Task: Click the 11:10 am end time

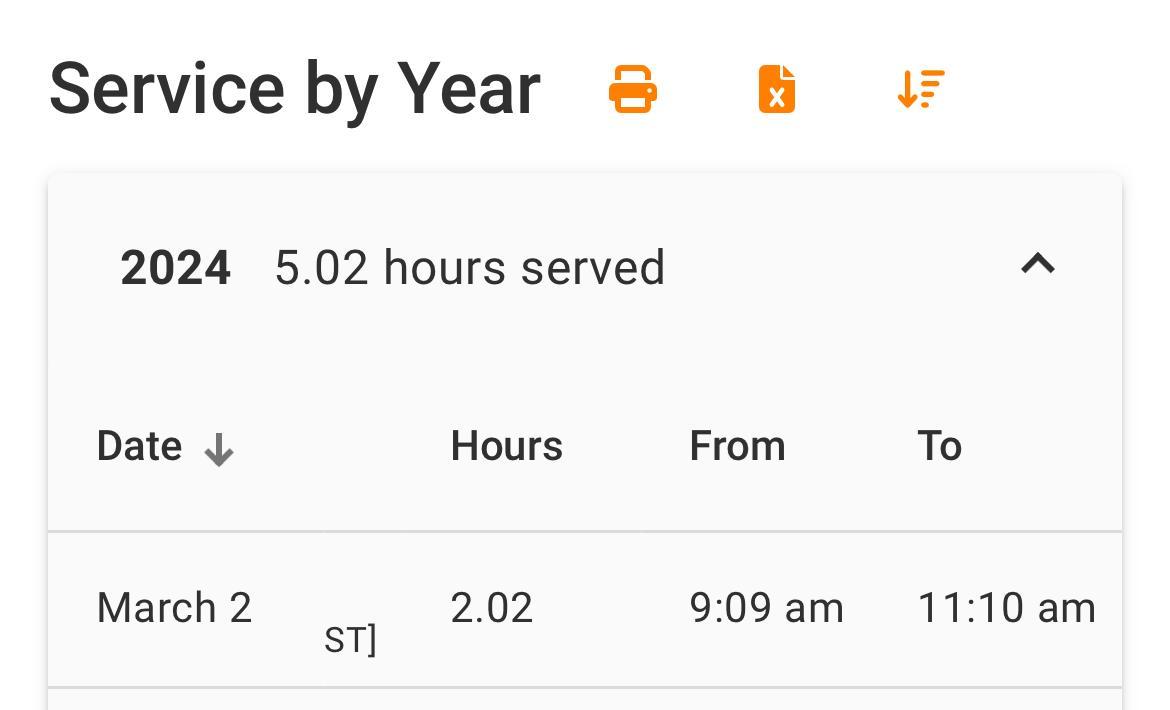Action: [1006, 608]
